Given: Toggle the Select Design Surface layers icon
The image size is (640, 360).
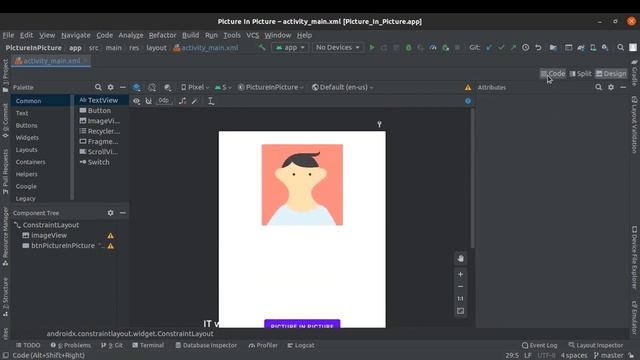Looking at the screenshot, I should [x=137, y=87].
